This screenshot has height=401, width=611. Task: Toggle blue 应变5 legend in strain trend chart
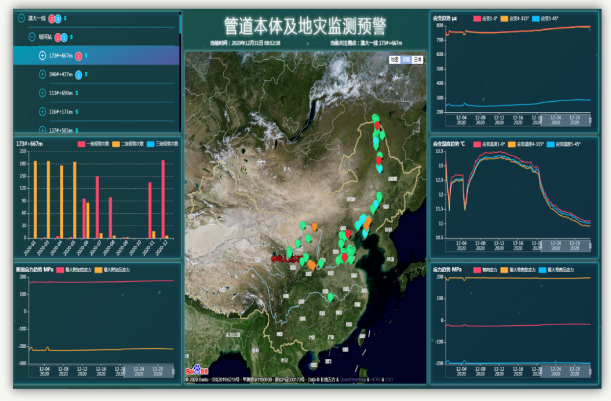(546, 18)
